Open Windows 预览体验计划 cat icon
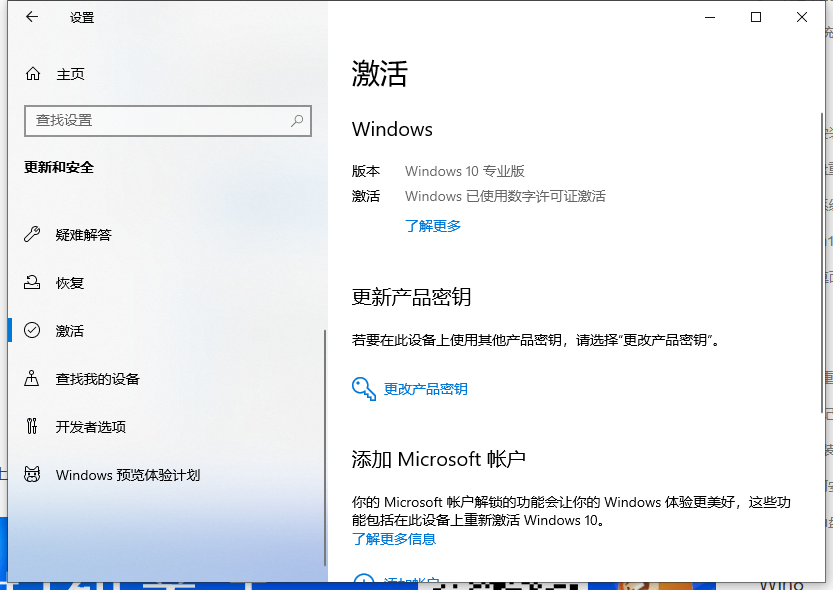833x590 pixels. (x=33, y=475)
